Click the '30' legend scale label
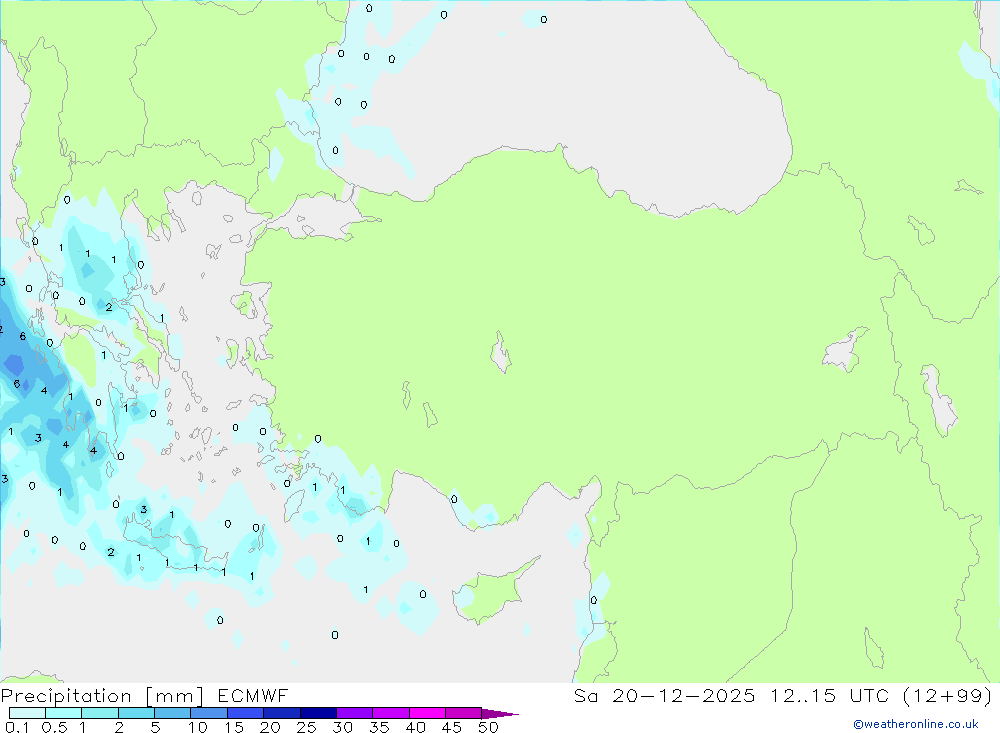1000x733 pixels. [x=343, y=727]
